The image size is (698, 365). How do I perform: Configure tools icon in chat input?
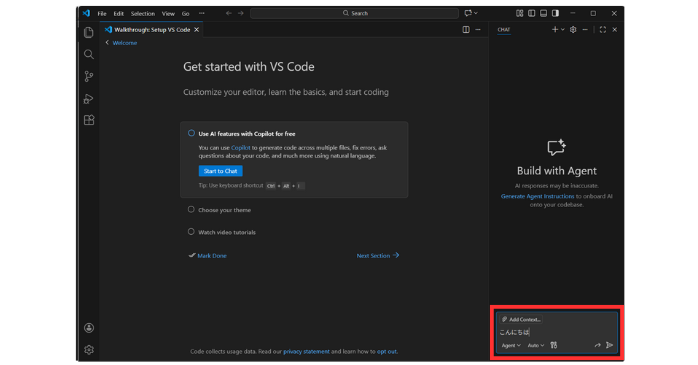click(554, 345)
